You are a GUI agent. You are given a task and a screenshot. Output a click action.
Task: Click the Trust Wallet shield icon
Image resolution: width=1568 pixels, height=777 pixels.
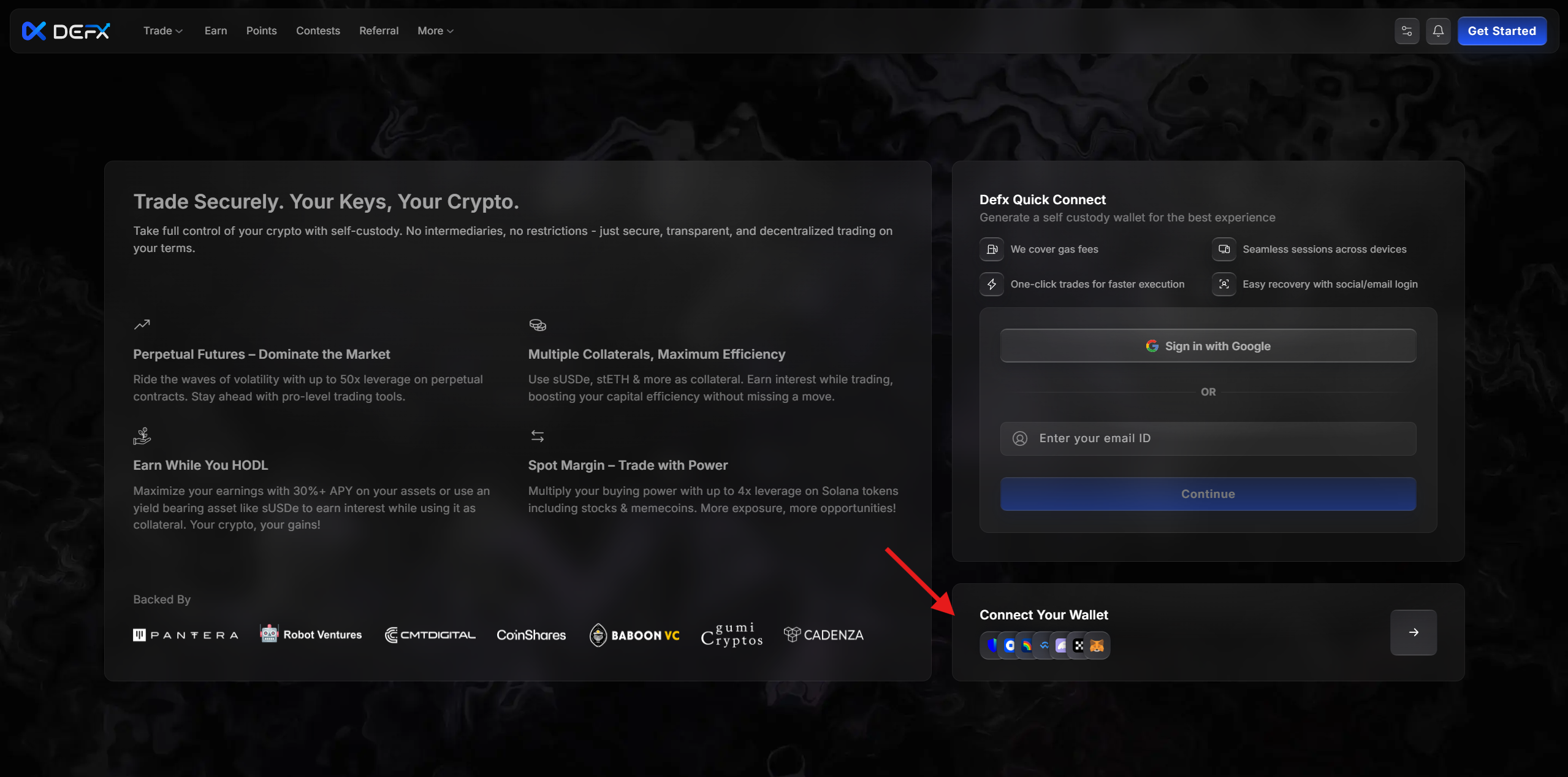click(x=991, y=645)
